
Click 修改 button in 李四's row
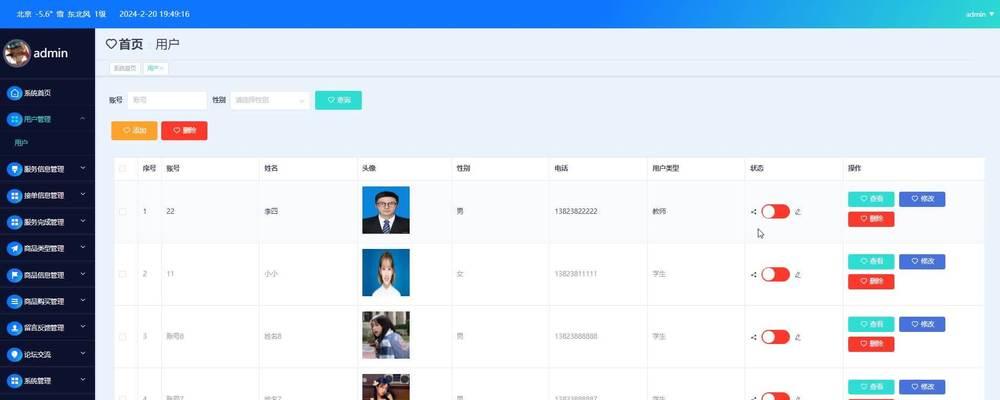[x=922, y=199]
